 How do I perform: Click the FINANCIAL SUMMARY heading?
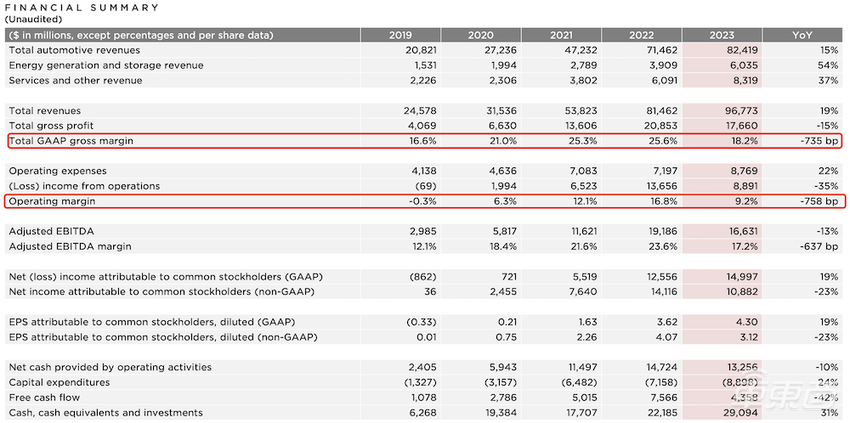82,8
